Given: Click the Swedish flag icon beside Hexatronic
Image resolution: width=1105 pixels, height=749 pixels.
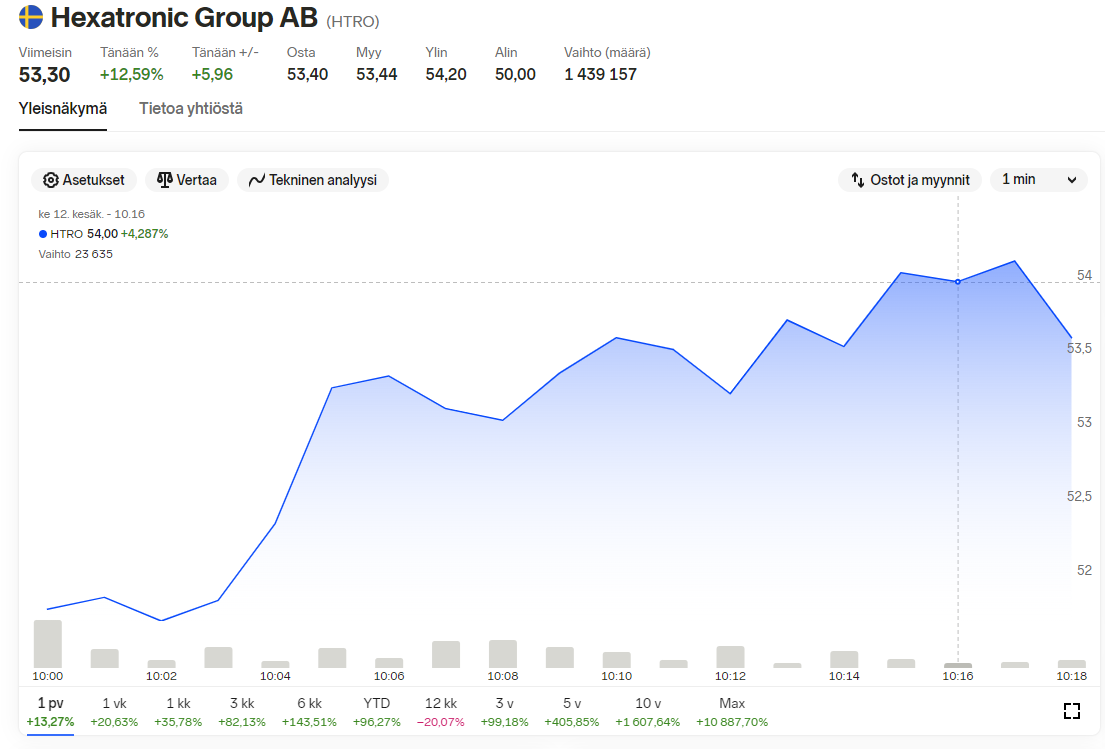Looking at the screenshot, I should (x=31, y=17).
